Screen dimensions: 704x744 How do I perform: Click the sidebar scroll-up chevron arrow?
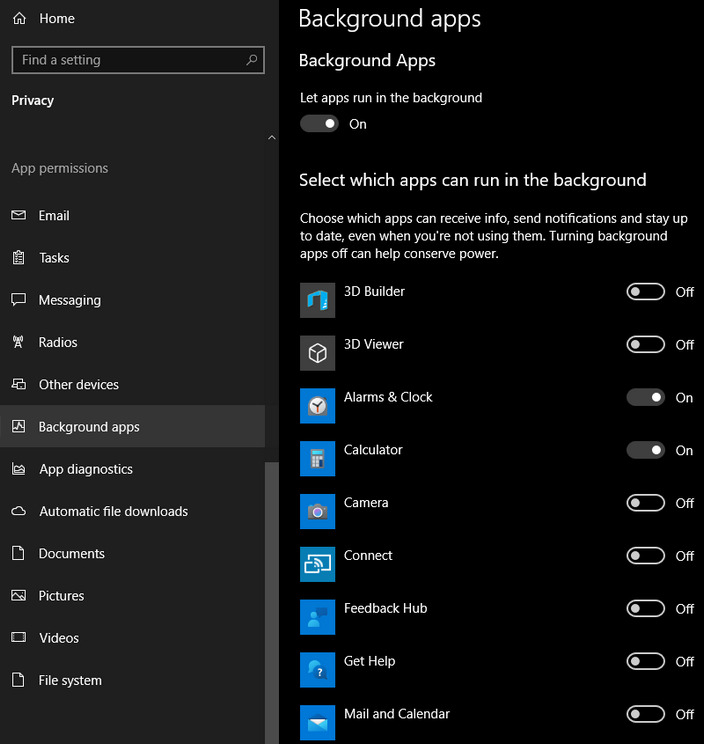pyautogui.click(x=272, y=138)
